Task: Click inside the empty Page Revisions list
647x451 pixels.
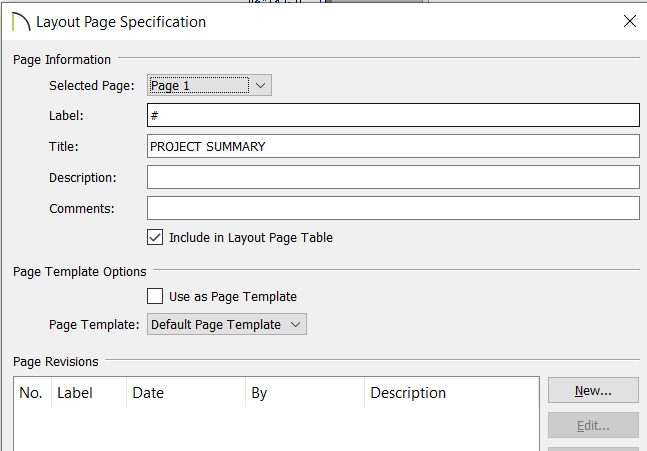Action: click(276, 429)
